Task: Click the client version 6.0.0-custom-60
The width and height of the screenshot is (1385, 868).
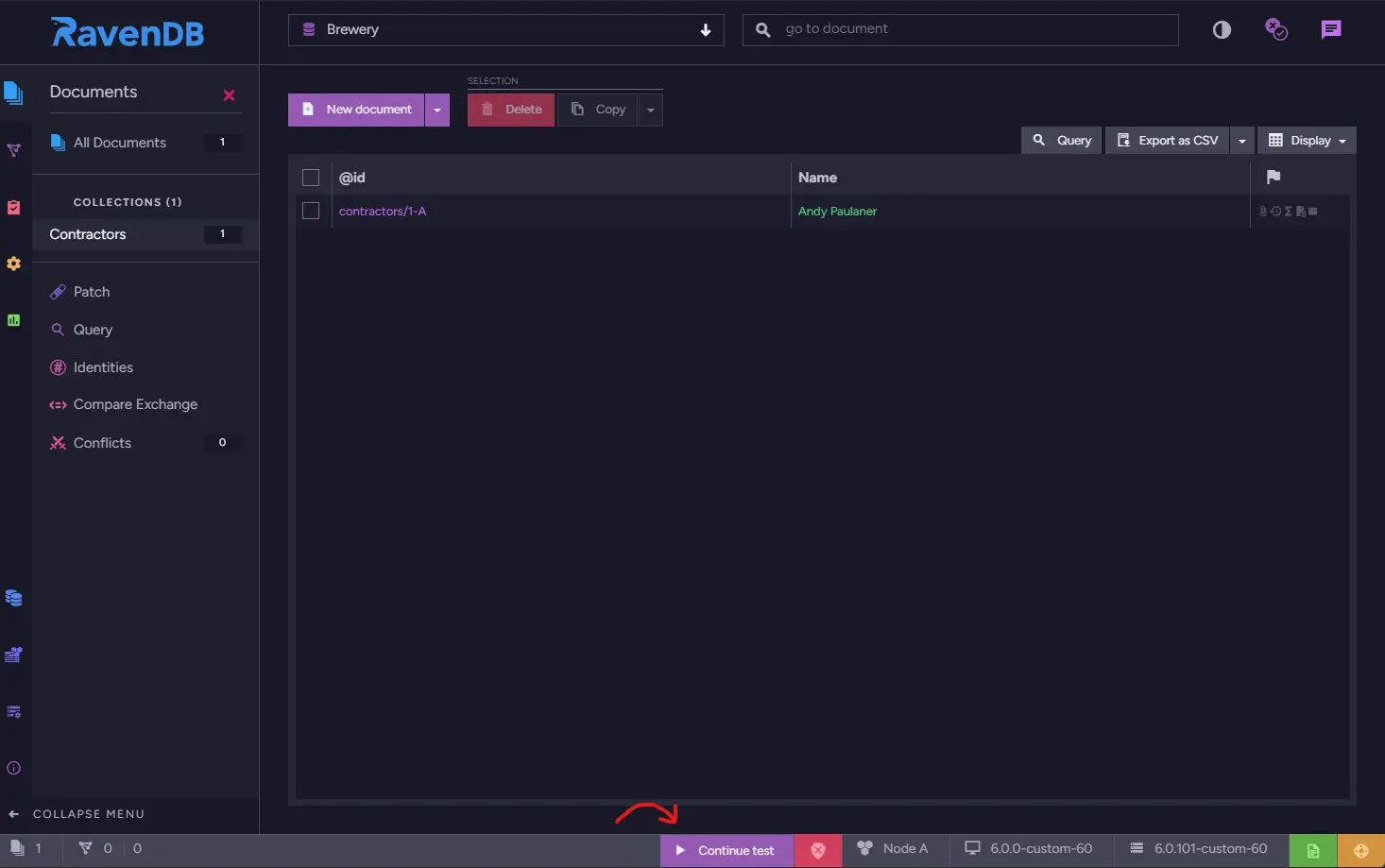Action: click(x=1028, y=848)
